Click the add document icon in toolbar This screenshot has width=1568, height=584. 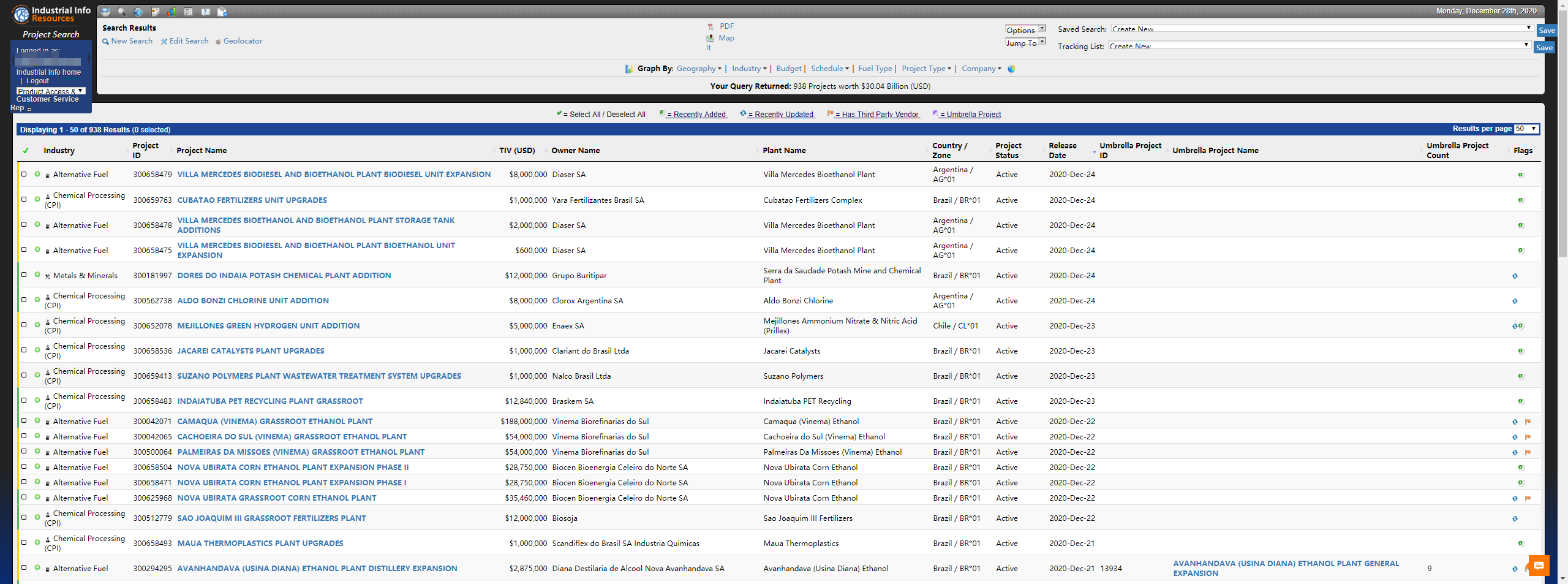click(x=222, y=12)
